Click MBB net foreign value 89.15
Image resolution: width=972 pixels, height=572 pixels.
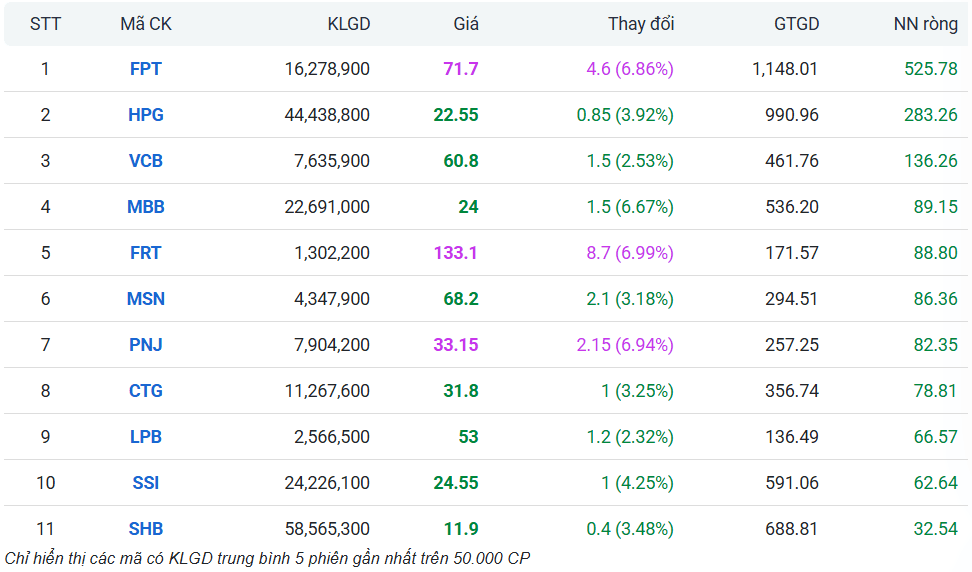click(x=935, y=206)
